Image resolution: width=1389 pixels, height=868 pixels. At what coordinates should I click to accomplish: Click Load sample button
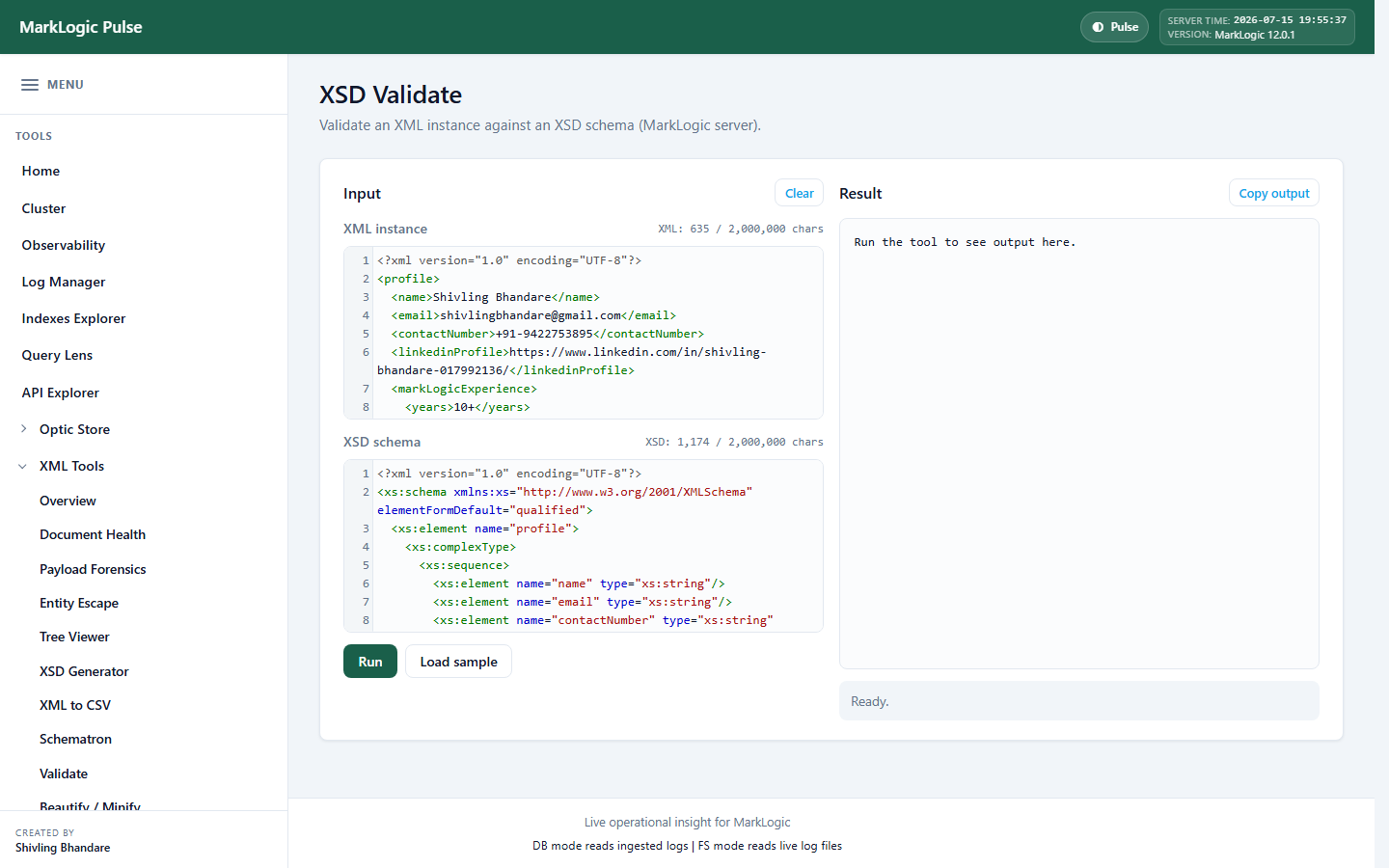tap(458, 662)
